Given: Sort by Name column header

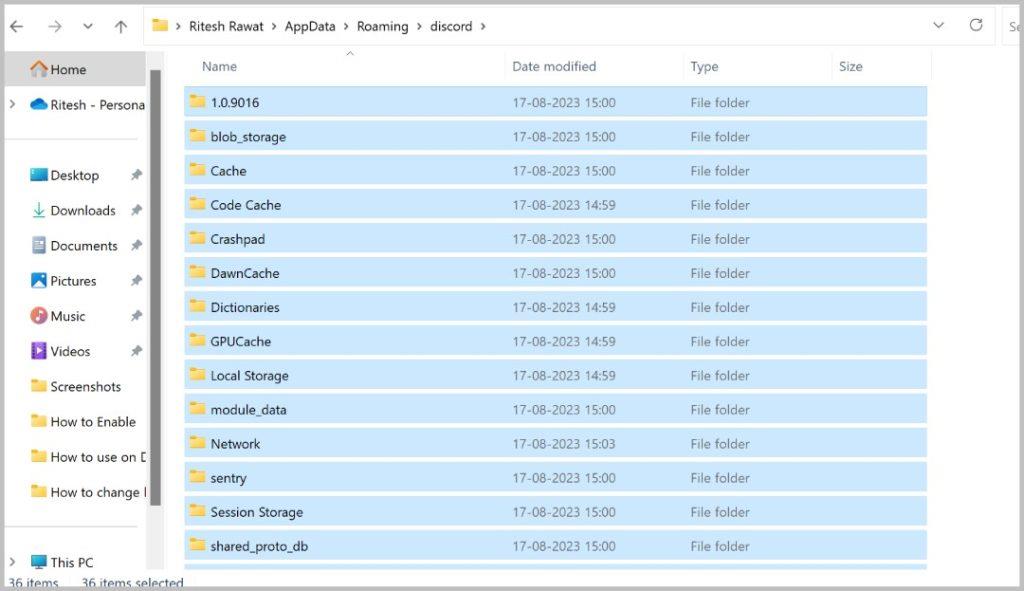Looking at the screenshot, I should [x=219, y=67].
